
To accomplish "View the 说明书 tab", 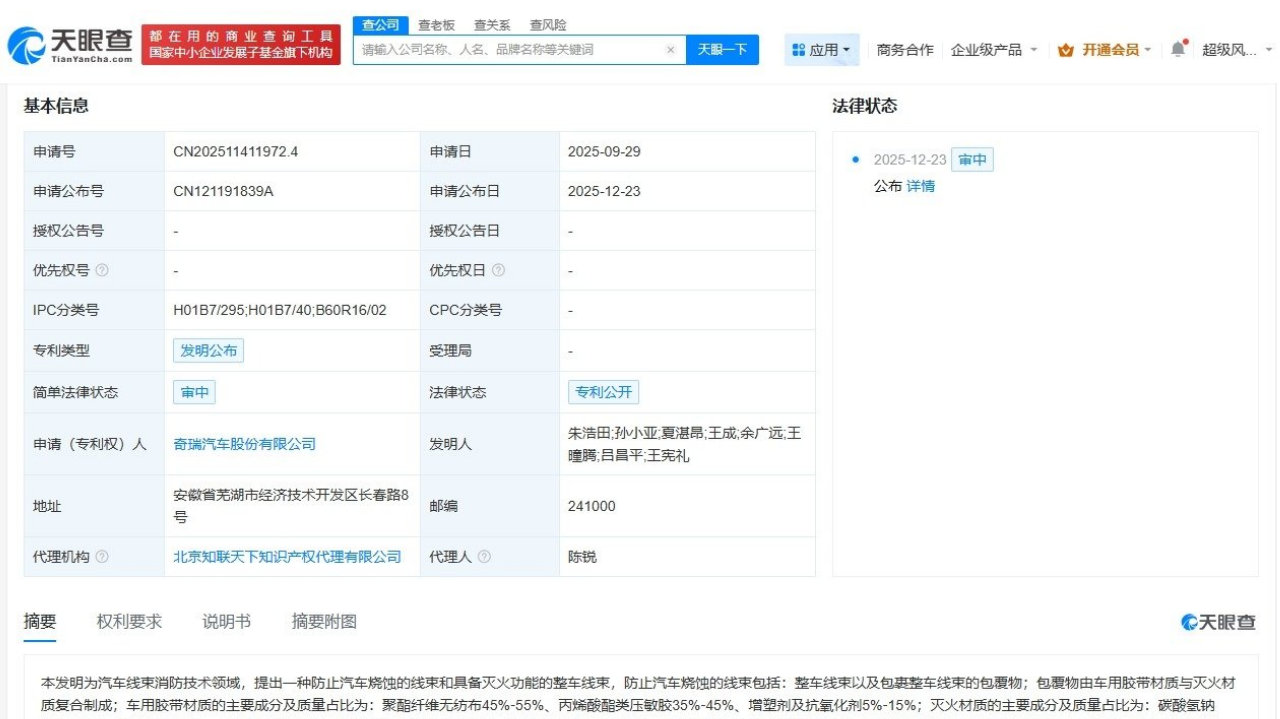I will click(x=224, y=621).
